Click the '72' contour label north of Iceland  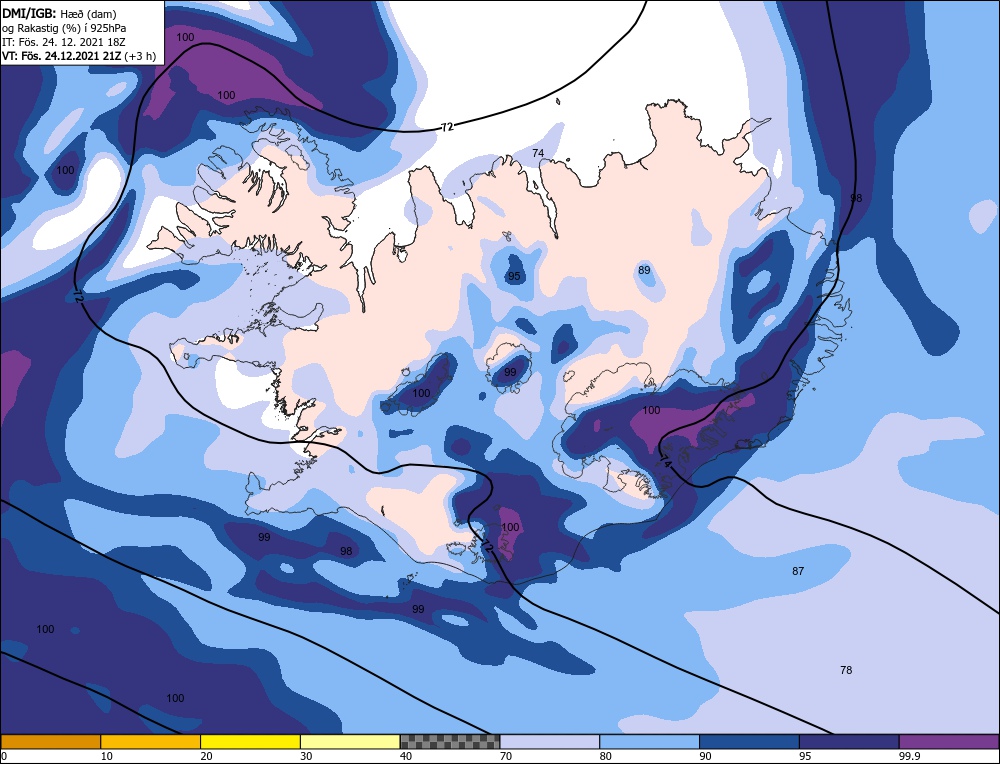[x=447, y=127]
